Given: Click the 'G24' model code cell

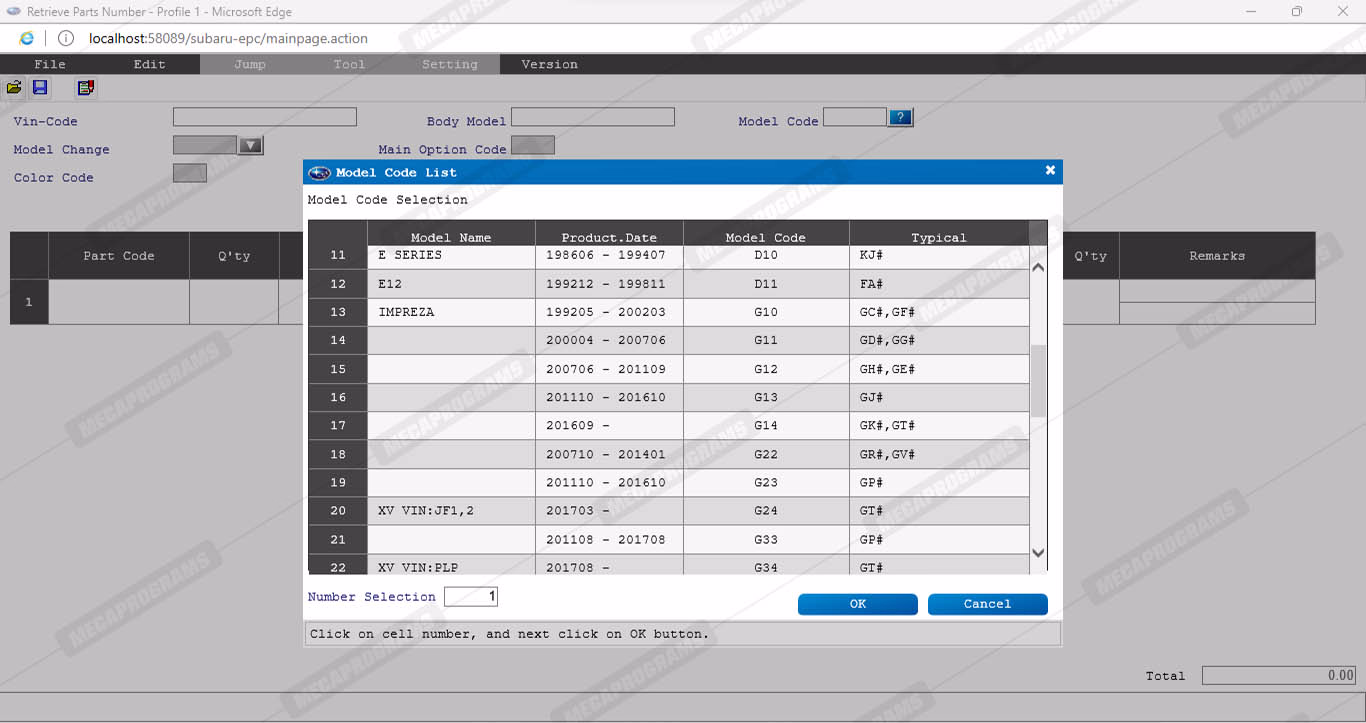Looking at the screenshot, I should pos(766,511).
